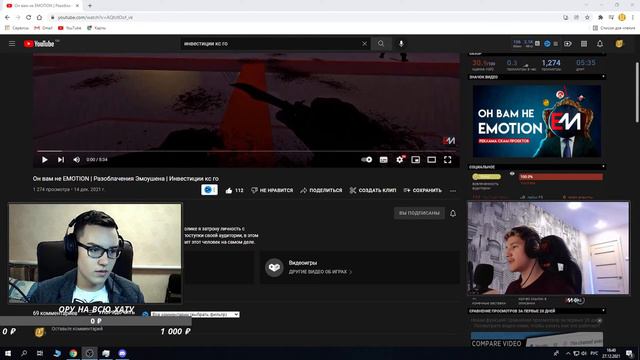The height and width of the screenshot is (360, 640).
Task: Switch to miniplayer mode
Action: (x=416, y=160)
